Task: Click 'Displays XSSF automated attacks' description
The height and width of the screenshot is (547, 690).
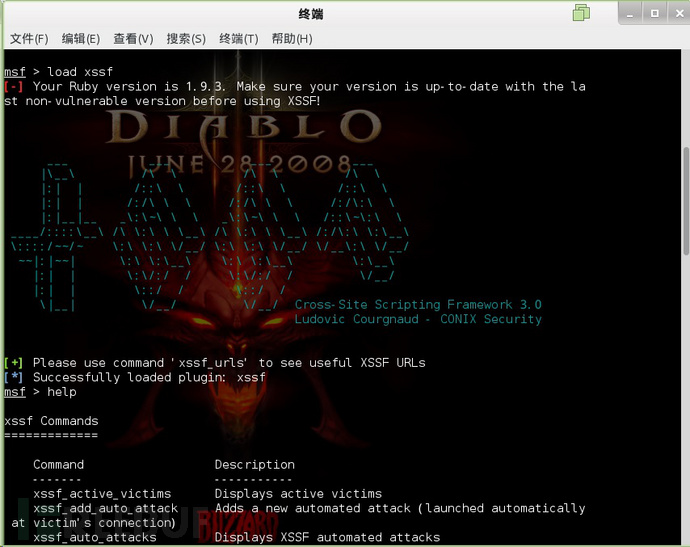Action: 327,537
